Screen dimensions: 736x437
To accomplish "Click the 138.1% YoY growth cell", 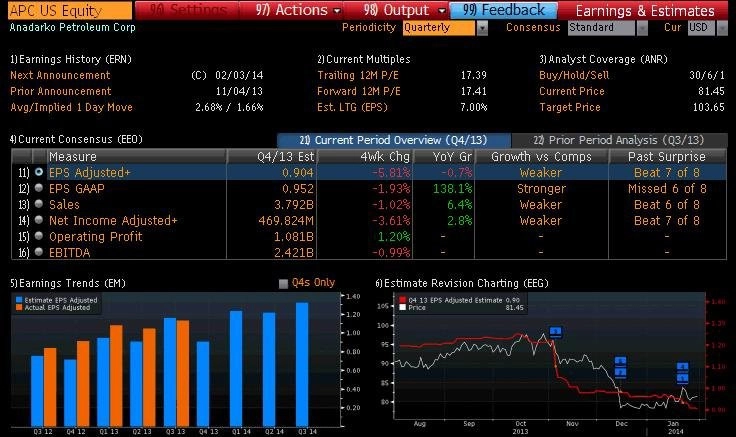I will 452,189.
